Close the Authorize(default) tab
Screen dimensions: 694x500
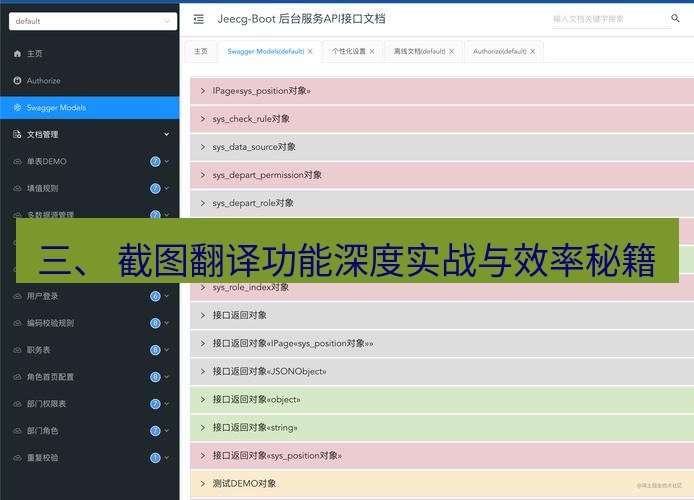[532, 51]
